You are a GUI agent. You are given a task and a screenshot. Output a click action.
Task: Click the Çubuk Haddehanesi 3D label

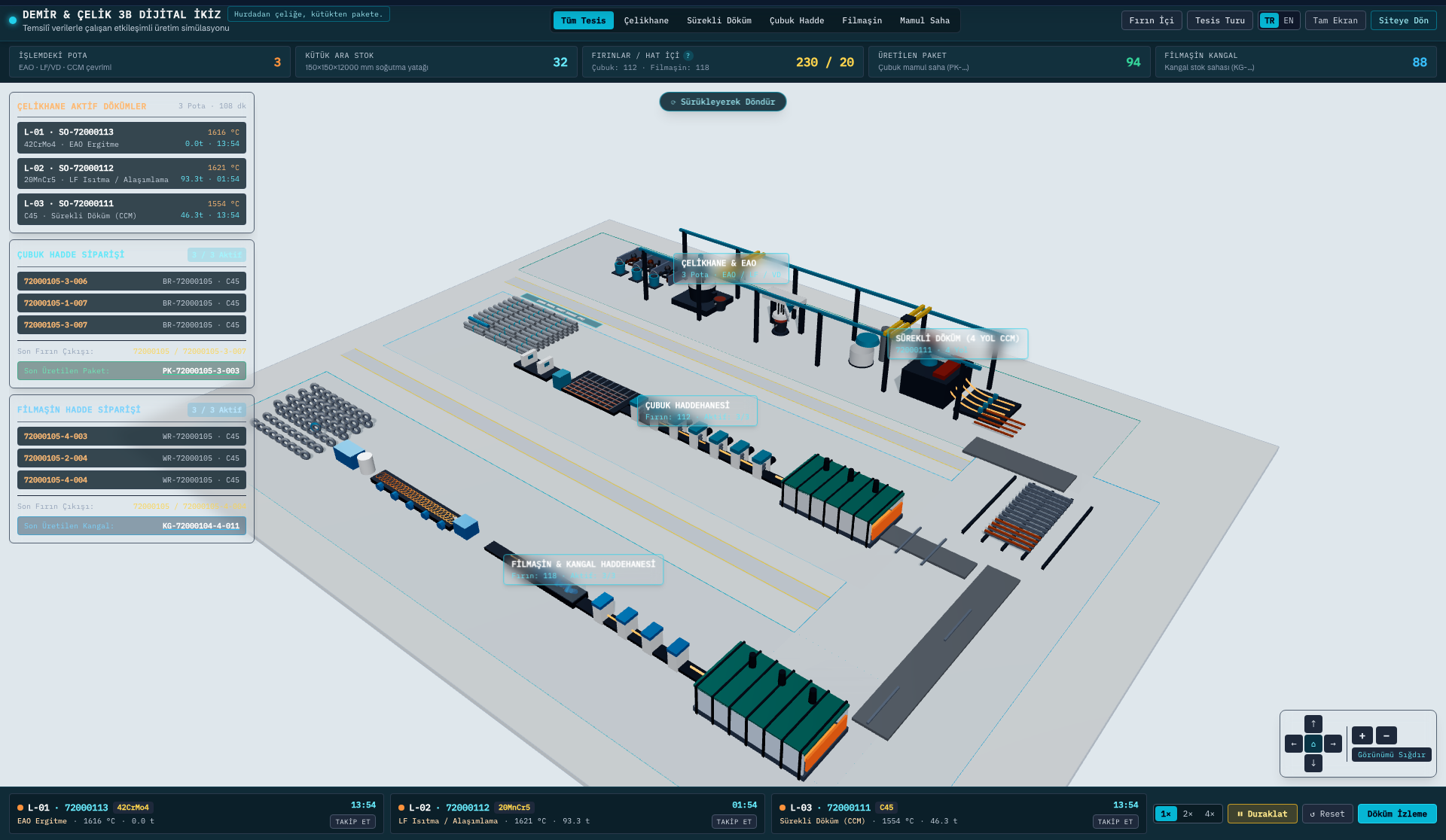[x=697, y=411]
